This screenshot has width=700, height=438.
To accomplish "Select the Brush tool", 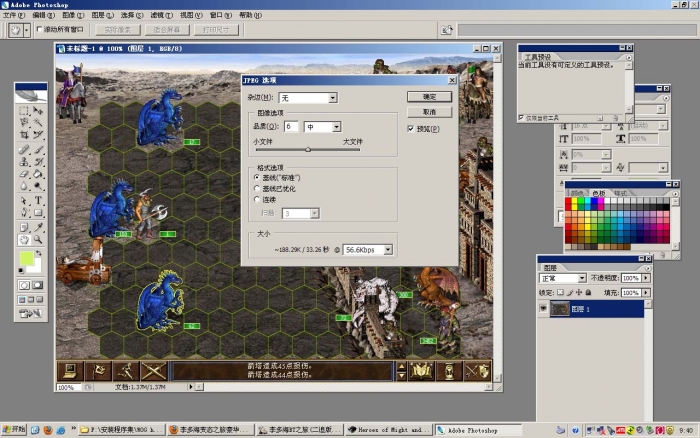I will pyautogui.click(x=38, y=150).
